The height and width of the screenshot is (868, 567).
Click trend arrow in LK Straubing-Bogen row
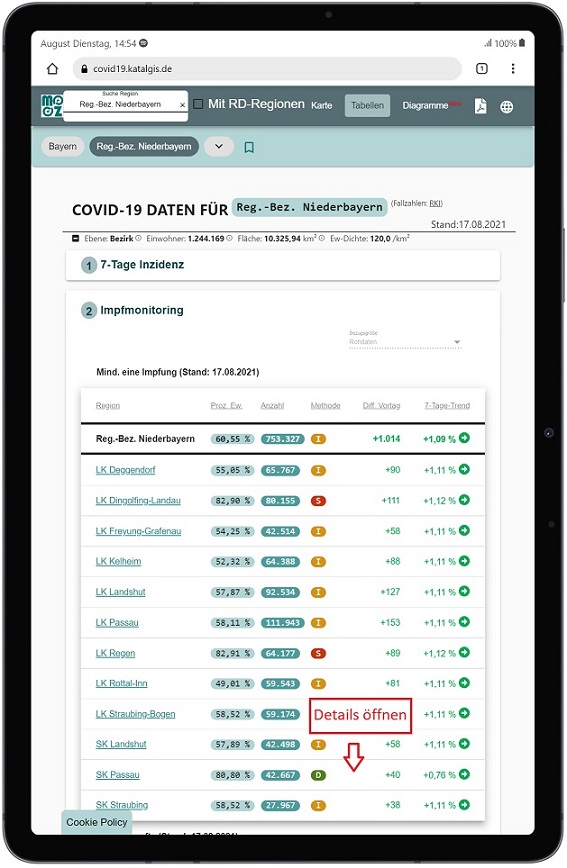coord(464,714)
